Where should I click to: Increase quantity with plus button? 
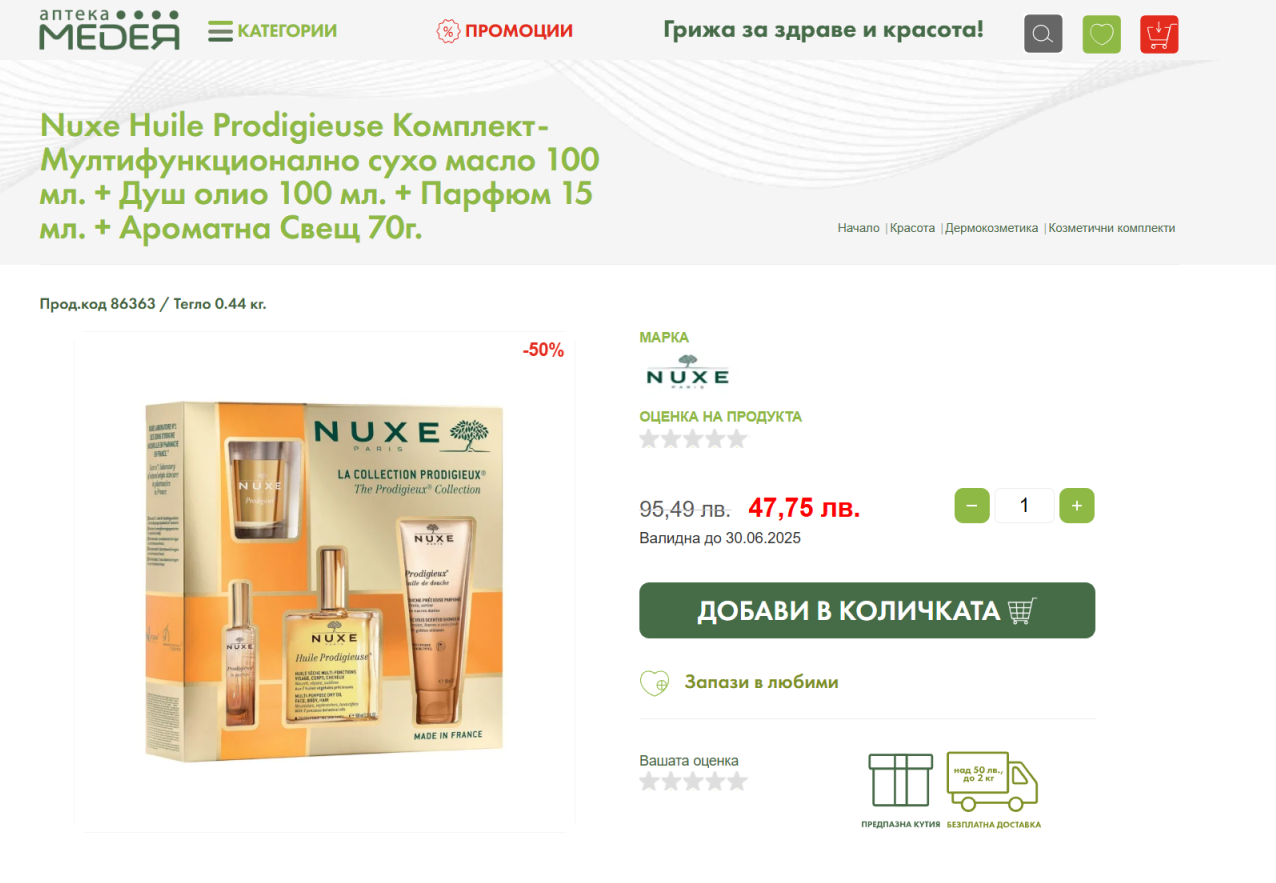(1077, 506)
